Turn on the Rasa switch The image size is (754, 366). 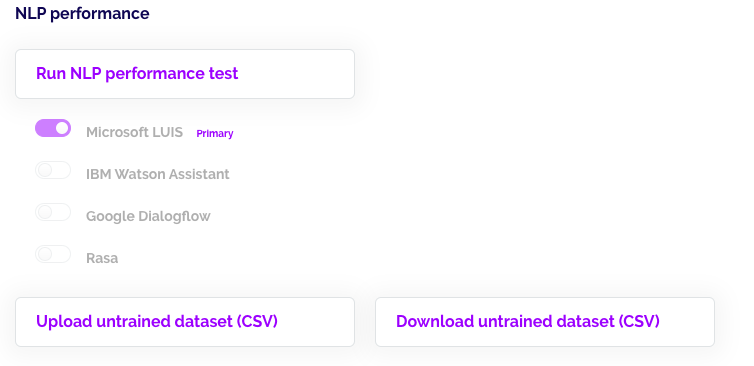pos(53,254)
